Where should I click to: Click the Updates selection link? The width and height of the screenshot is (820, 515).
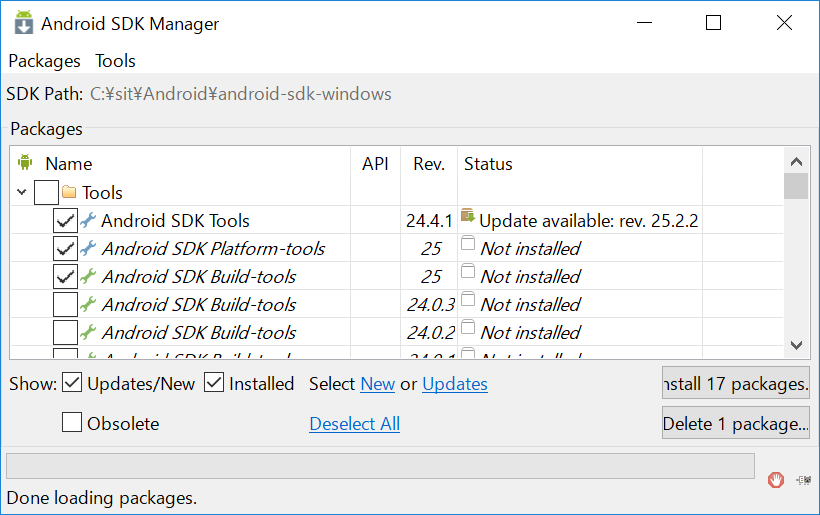pyautogui.click(x=455, y=384)
